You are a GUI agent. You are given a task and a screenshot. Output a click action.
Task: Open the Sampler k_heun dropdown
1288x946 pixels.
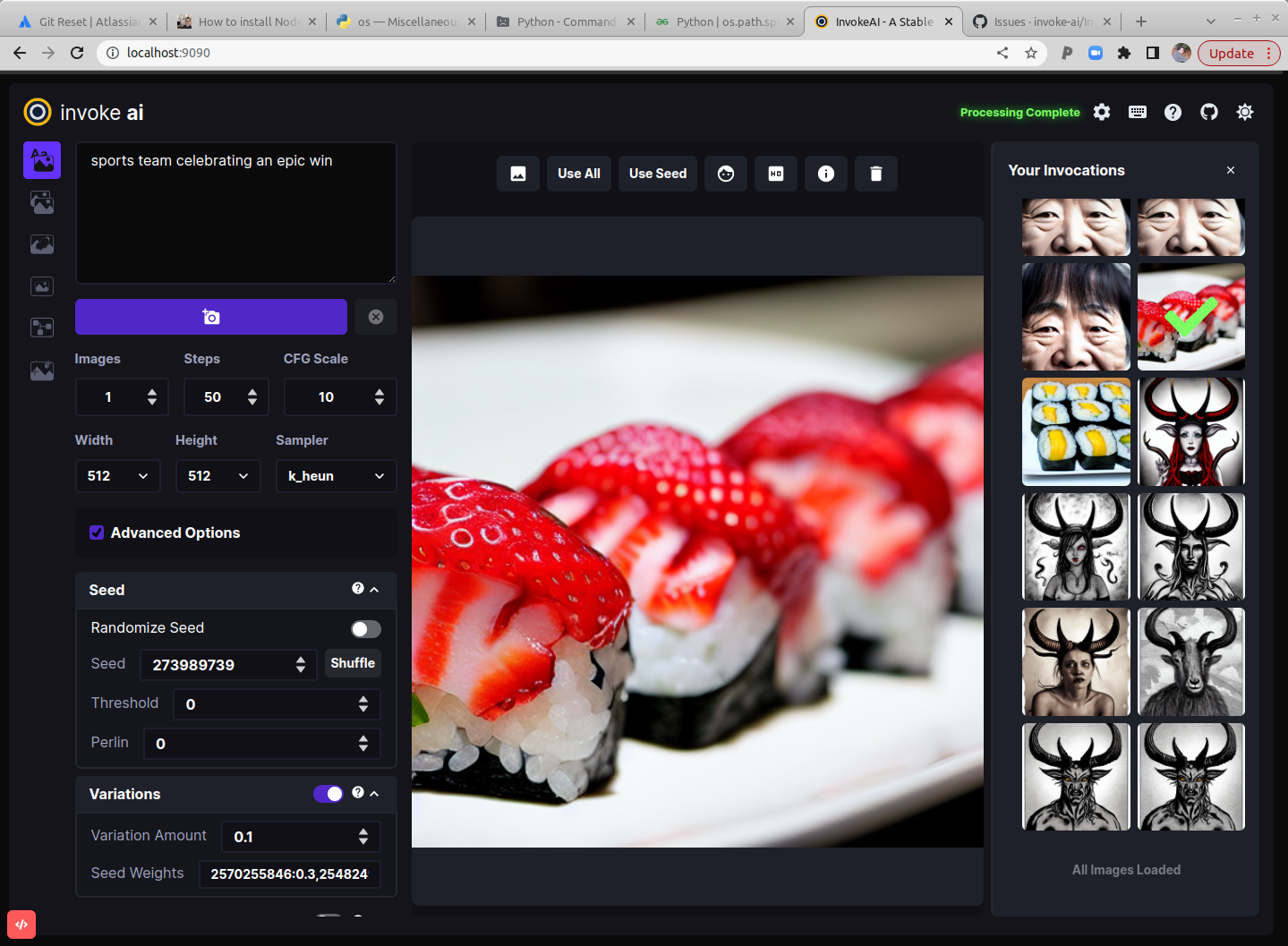point(336,476)
